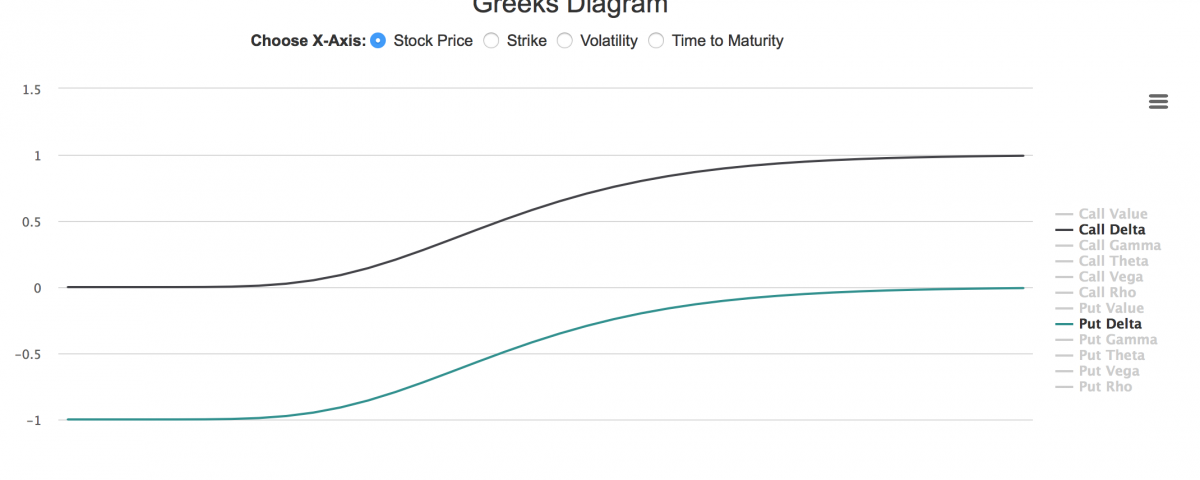This screenshot has width=1200, height=480.
Task: Hide the Call Delta series
Action: tap(1111, 230)
